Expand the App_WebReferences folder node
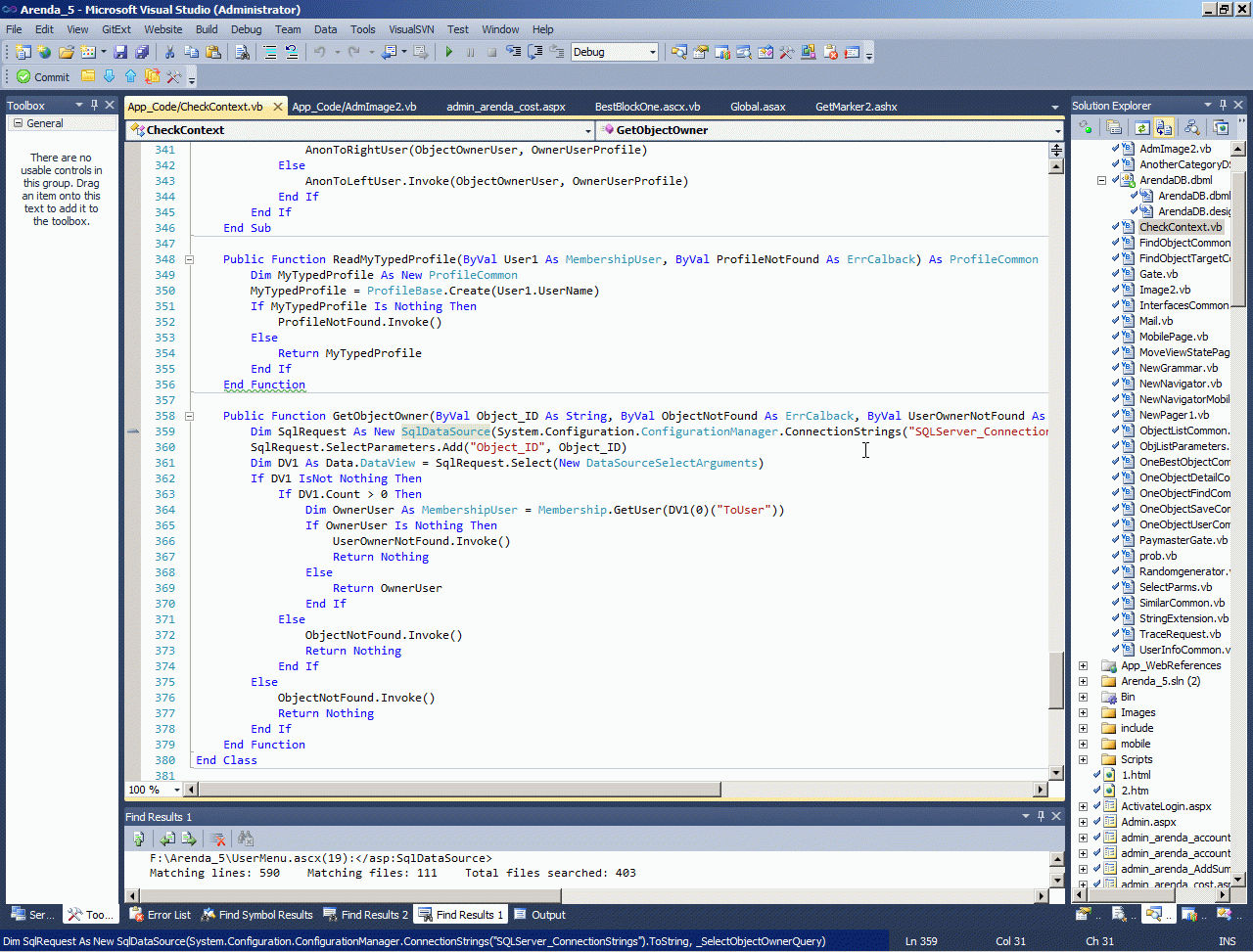This screenshot has width=1253, height=952. tap(1083, 665)
